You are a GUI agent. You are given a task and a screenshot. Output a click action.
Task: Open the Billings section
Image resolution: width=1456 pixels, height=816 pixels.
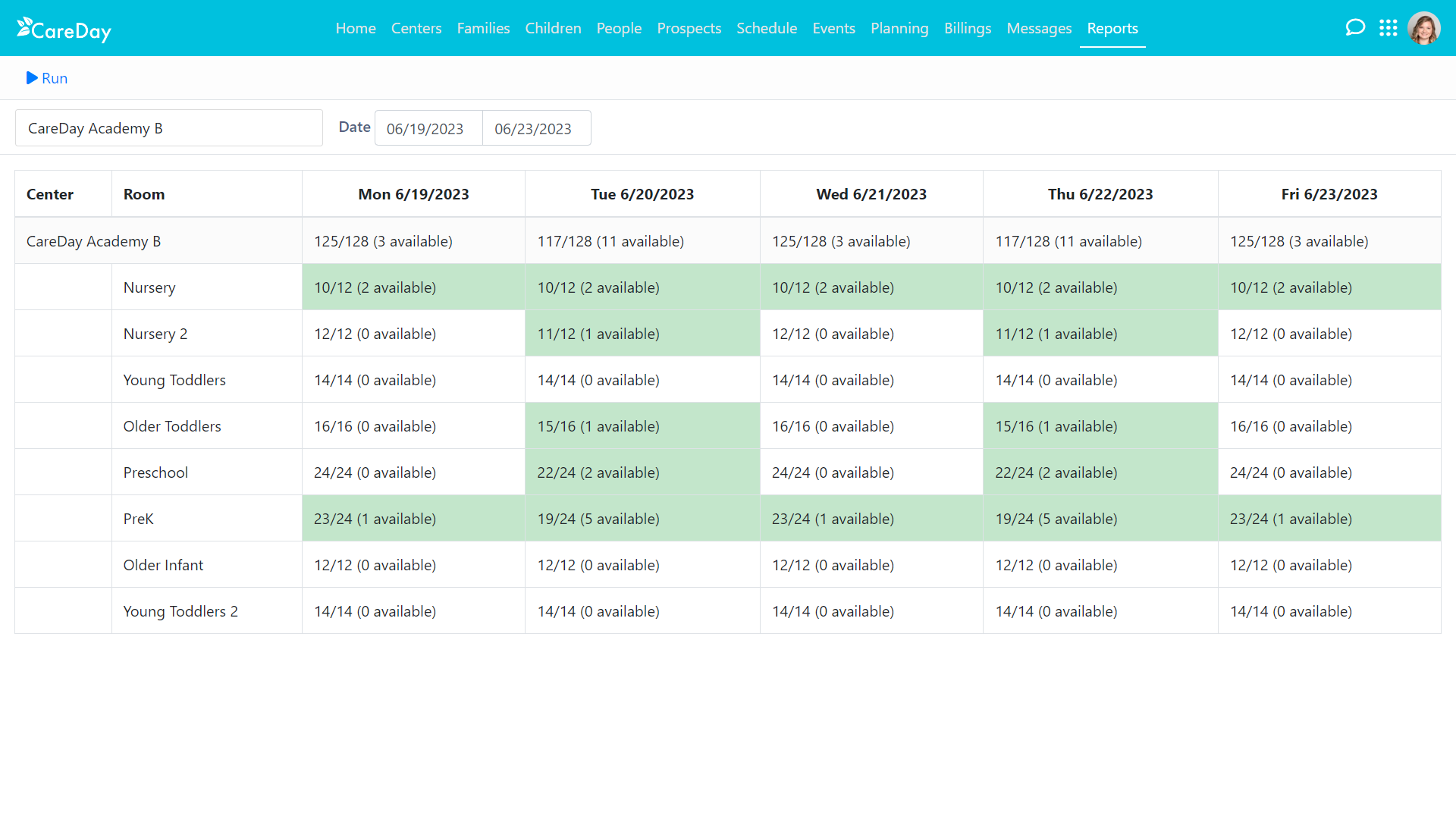[x=968, y=28]
